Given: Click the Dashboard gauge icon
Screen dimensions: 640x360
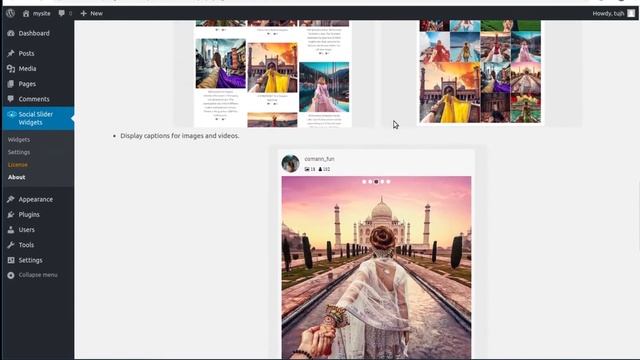Looking at the screenshot, I should 11,33.
